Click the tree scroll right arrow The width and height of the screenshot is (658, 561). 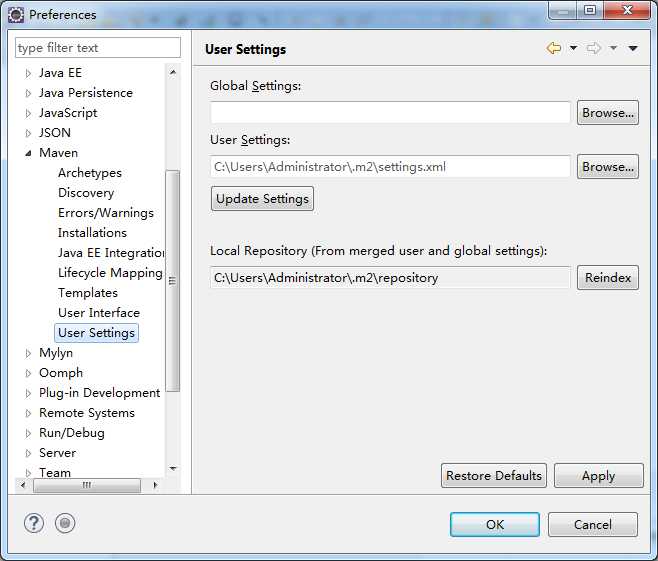155,485
